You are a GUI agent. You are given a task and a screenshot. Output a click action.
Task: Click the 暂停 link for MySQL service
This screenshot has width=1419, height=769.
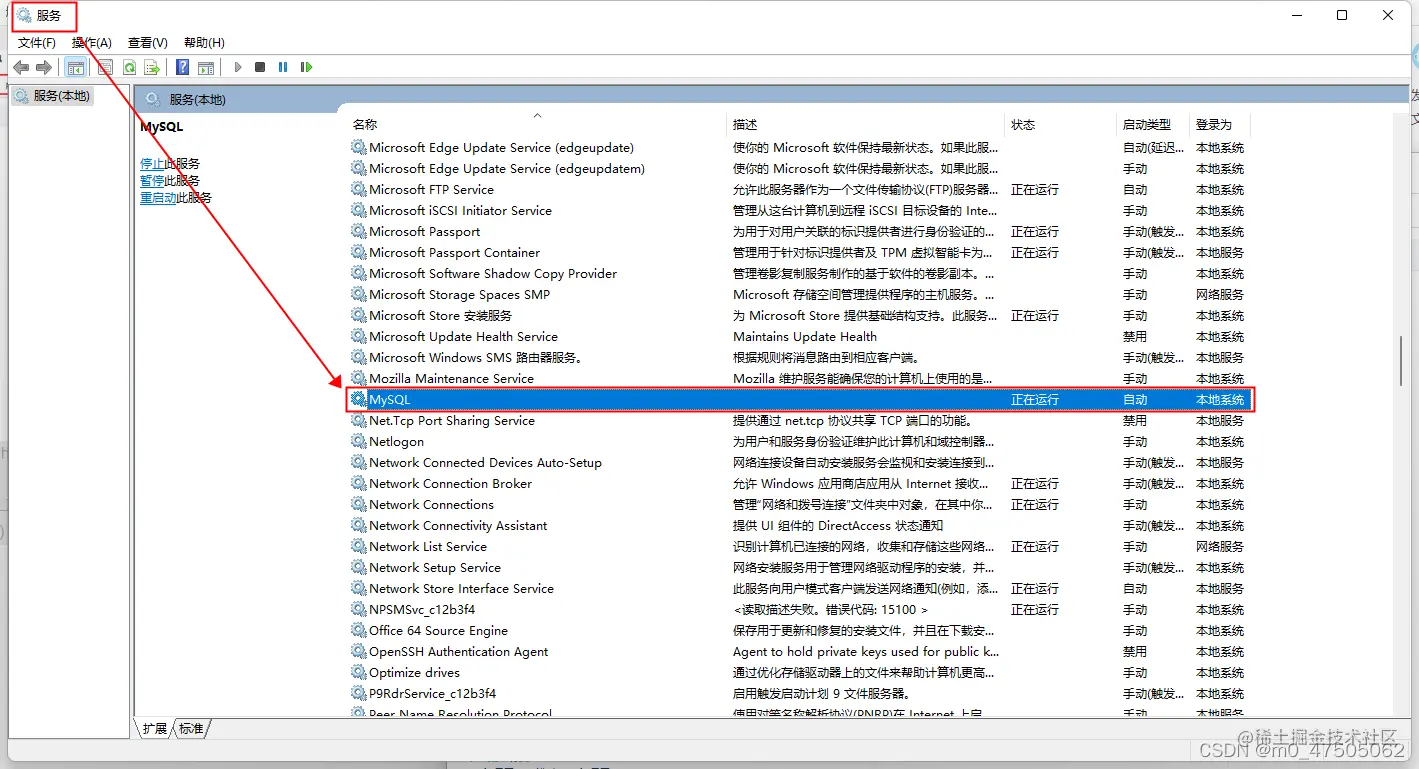point(152,180)
